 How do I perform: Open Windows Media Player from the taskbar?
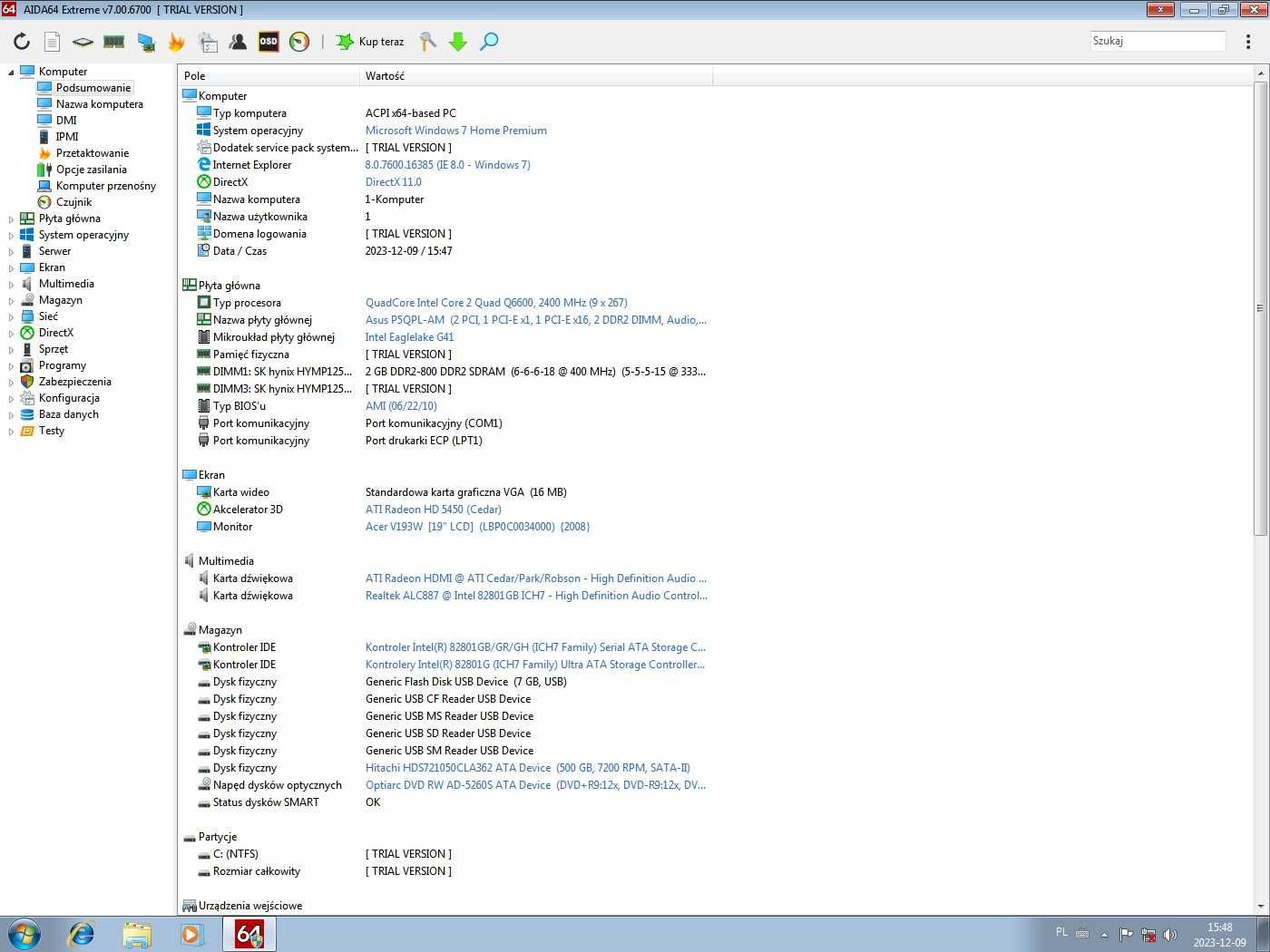pos(192,934)
